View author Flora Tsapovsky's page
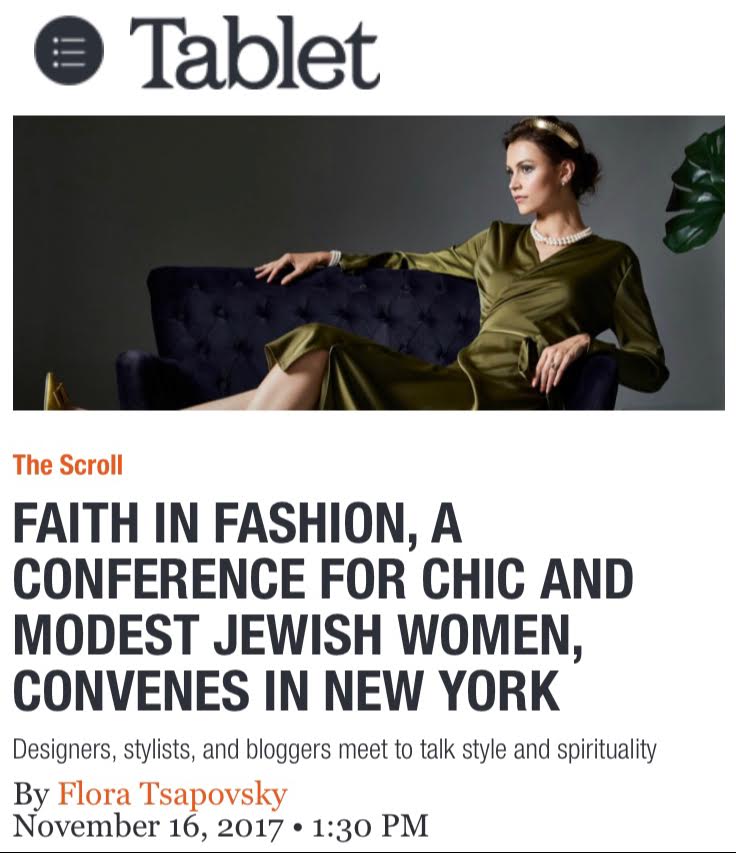The height and width of the screenshot is (853, 736). pyautogui.click(x=172, y=793)
